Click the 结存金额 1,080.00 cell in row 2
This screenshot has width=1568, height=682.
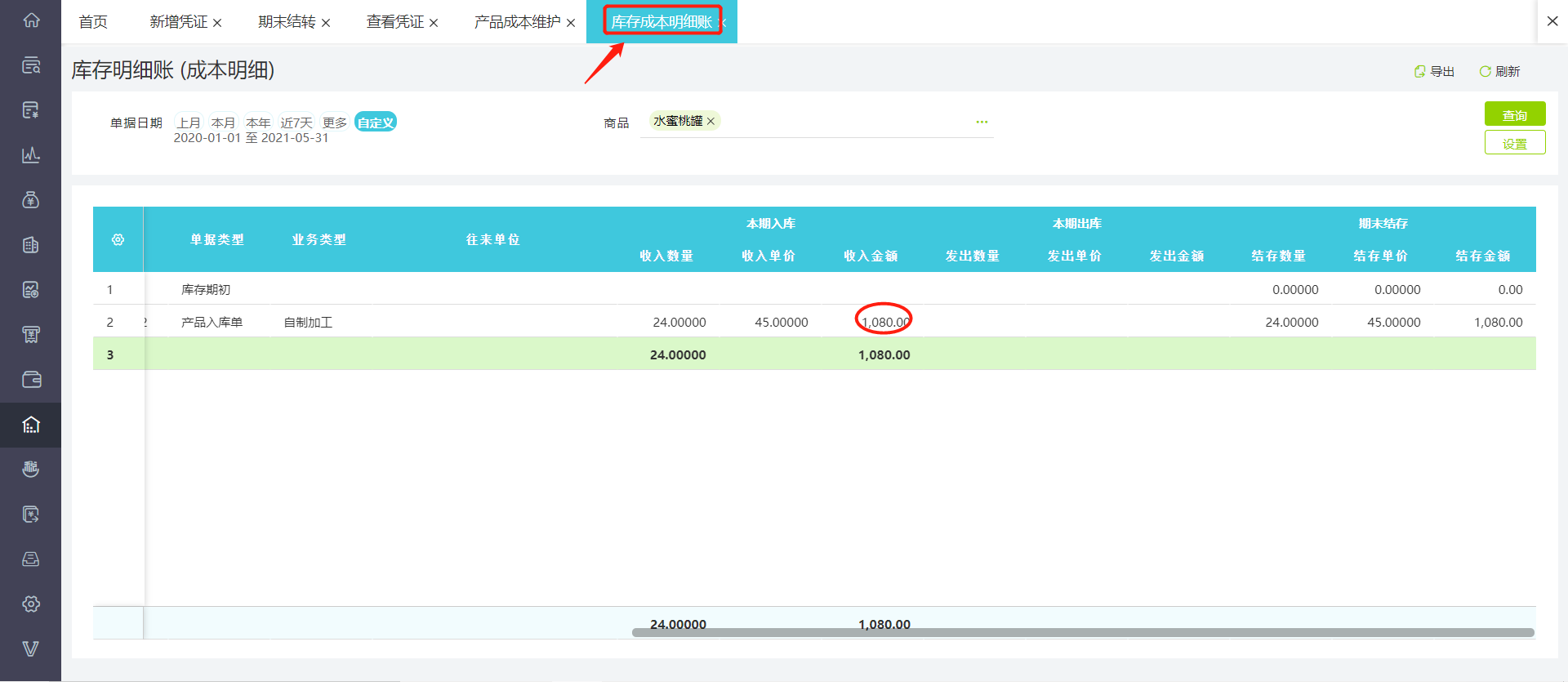pyautogui.click(x=1499, y=322)
